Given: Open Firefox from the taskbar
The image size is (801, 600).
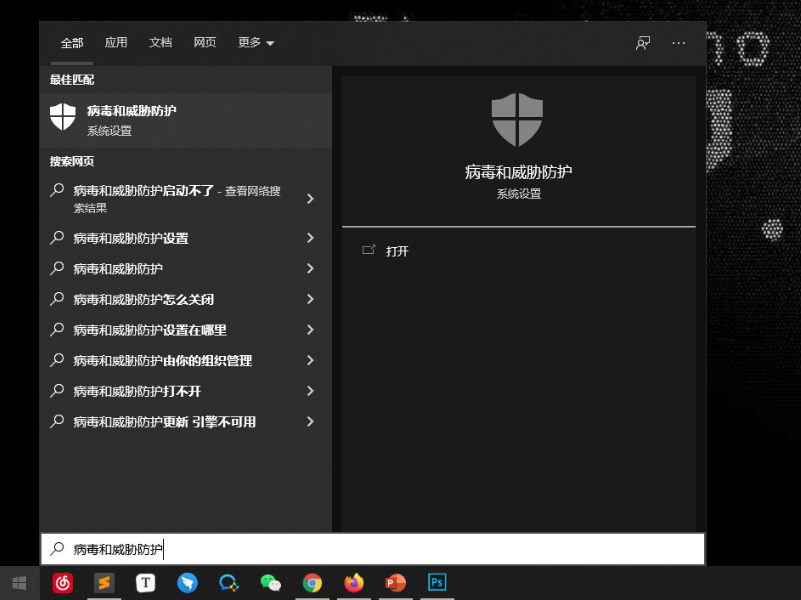Looking at the screenshot, I should coord(353,583).
